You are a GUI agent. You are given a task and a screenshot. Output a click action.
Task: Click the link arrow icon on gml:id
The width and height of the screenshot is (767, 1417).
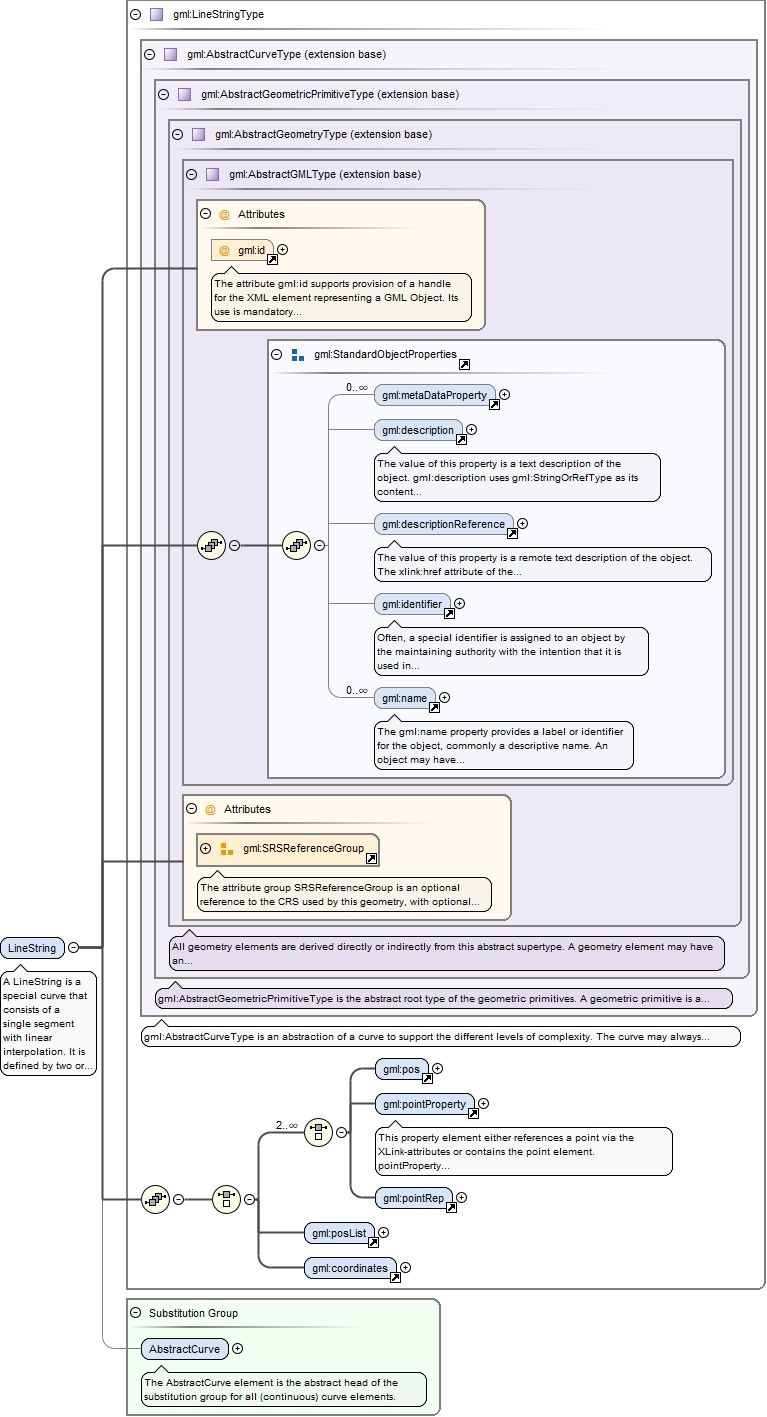(x=272, y=259)
